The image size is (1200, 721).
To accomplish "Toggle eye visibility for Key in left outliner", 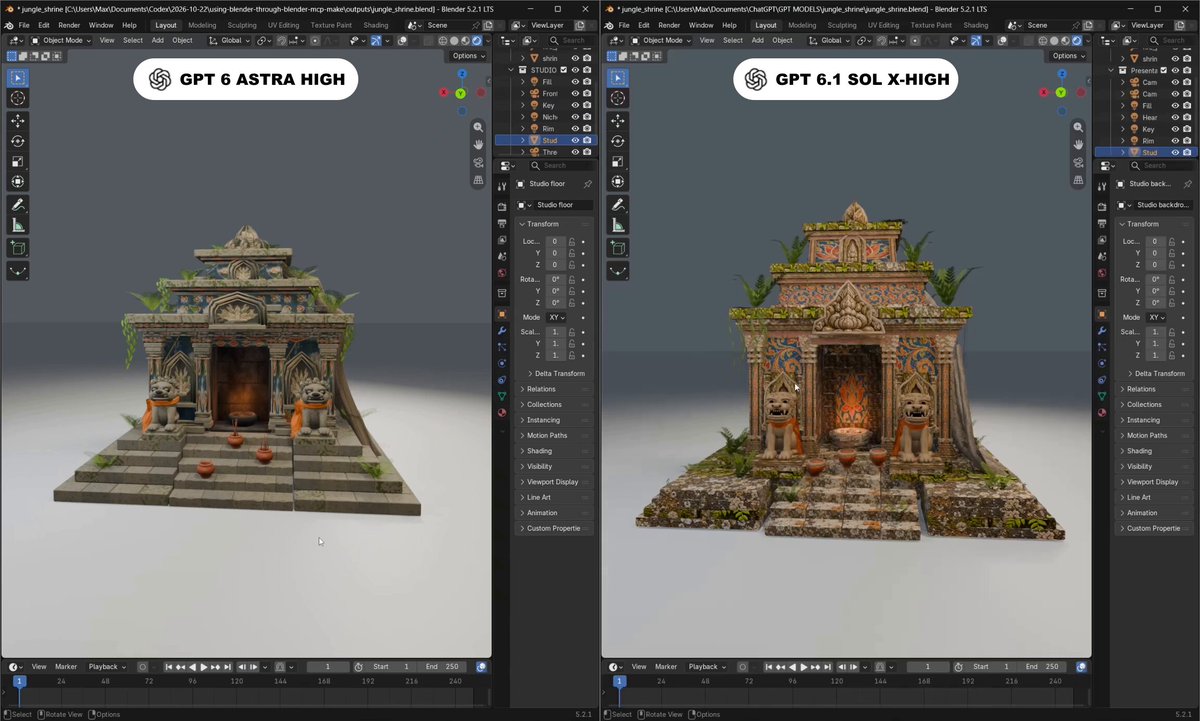I will click(x=575, y=105).
